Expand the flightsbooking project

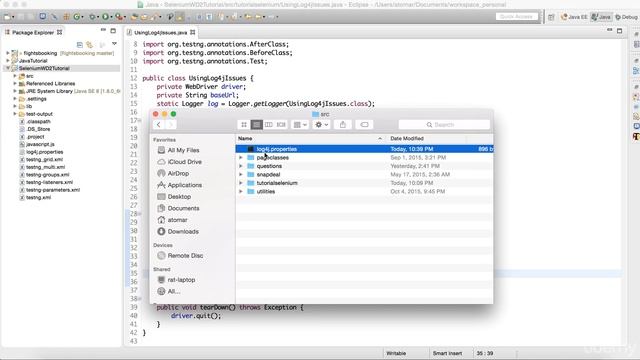(8, 53)
